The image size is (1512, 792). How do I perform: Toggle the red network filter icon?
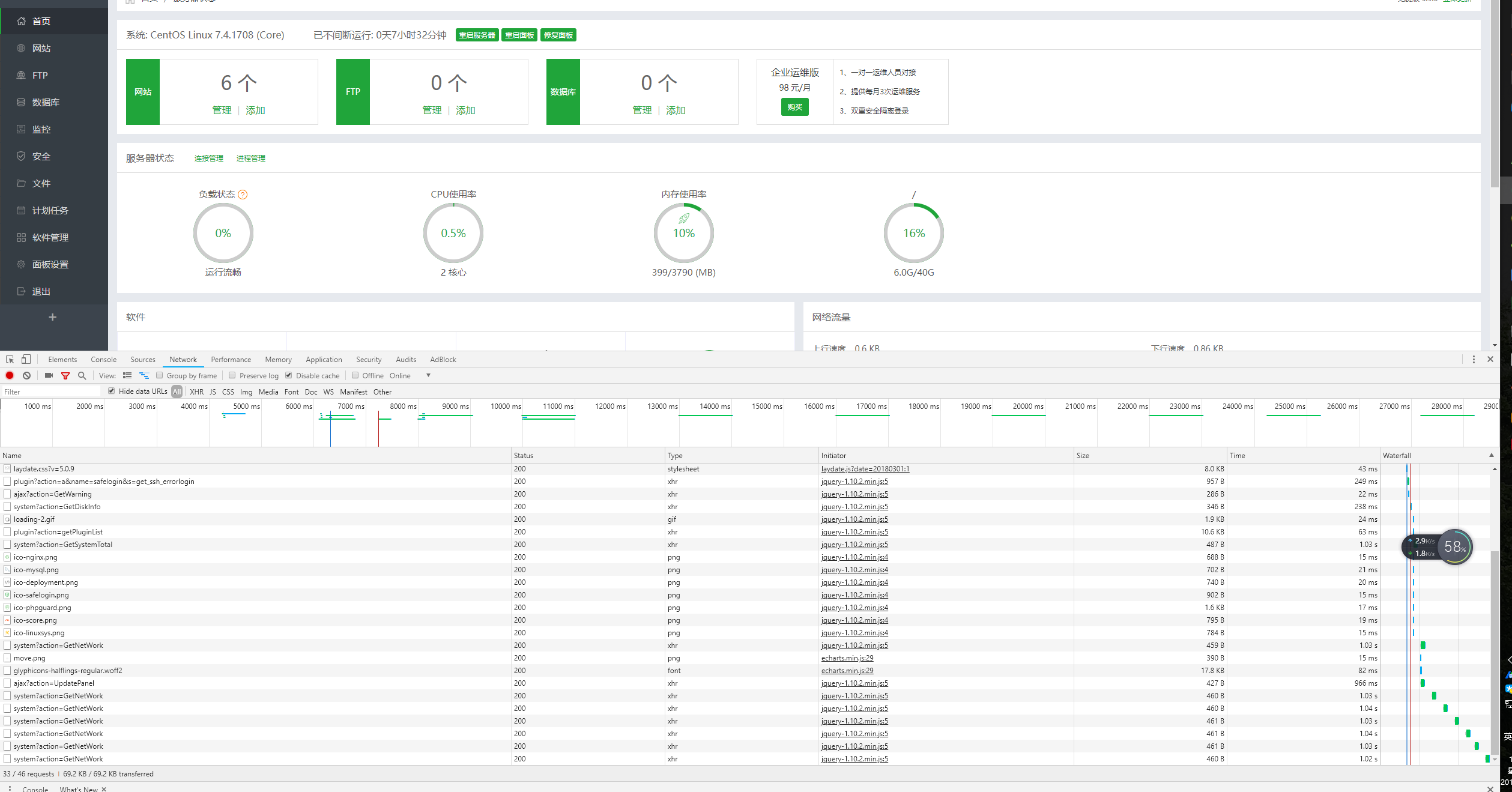tap(65, 375)
